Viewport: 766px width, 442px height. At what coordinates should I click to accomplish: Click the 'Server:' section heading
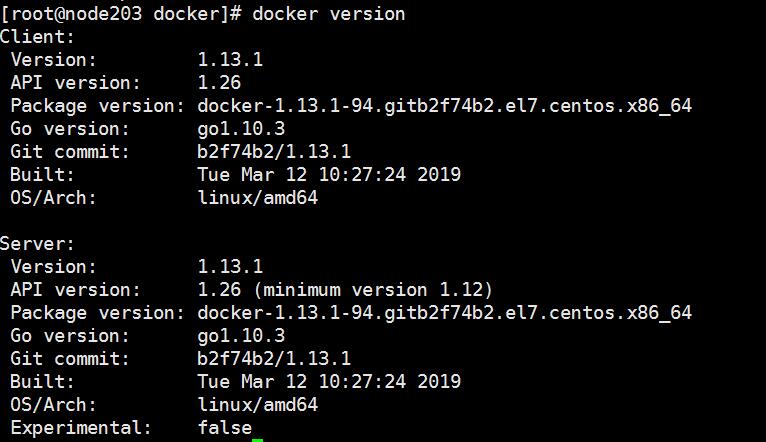click(x=38, y=243)
